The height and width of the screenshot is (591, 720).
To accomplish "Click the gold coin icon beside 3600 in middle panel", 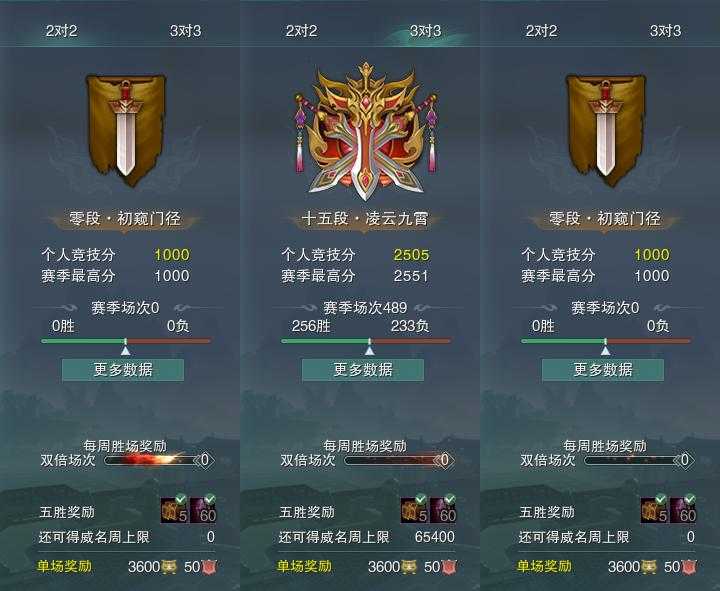I will pos(409,567).
